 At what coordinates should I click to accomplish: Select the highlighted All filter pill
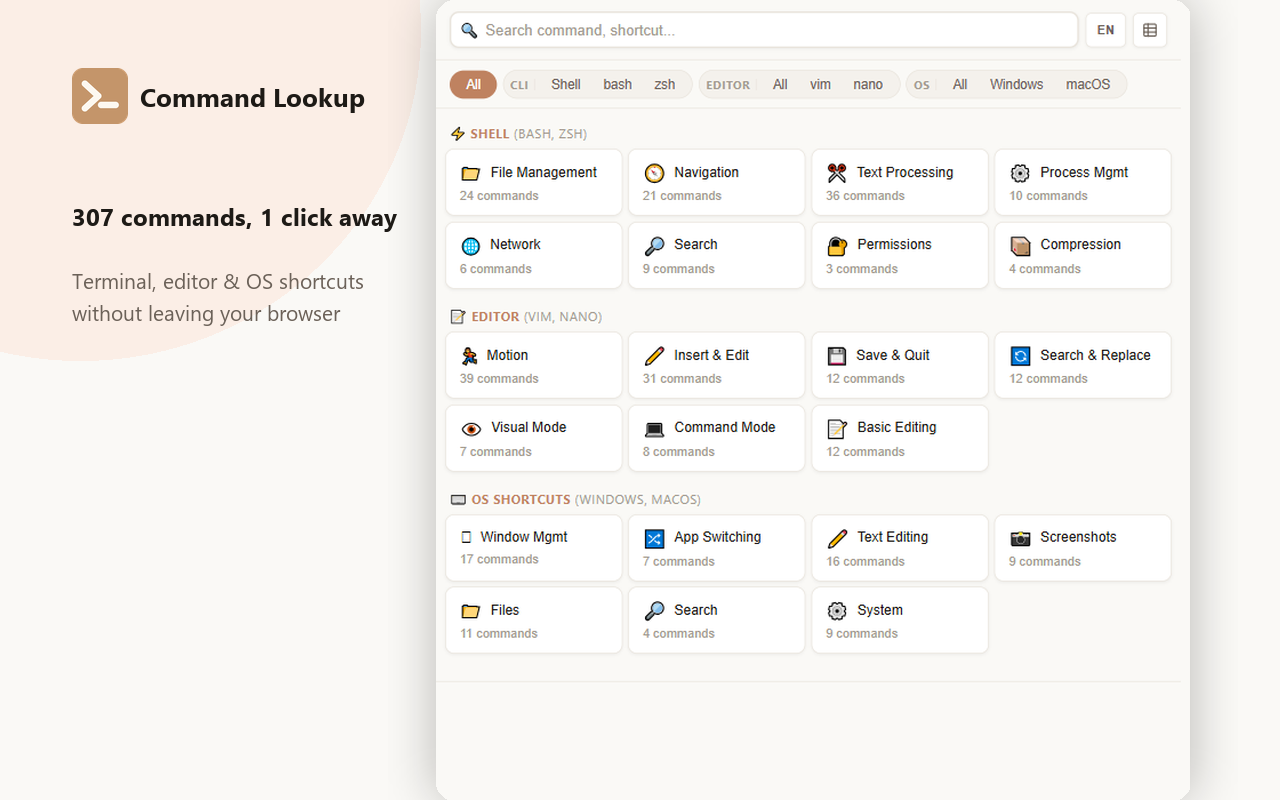(473, 84)
